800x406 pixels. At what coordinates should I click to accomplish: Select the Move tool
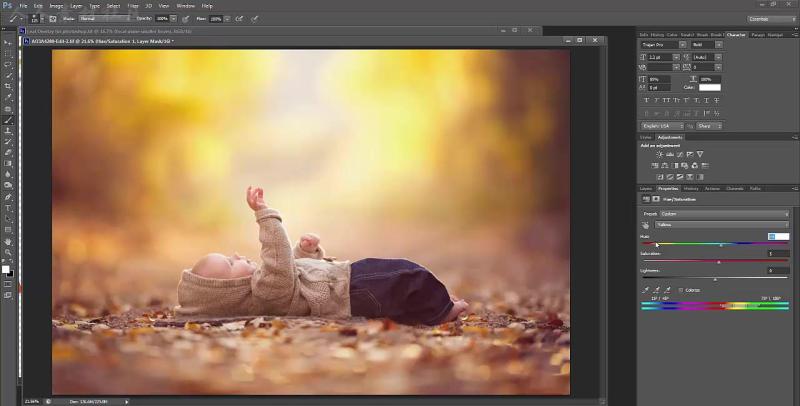click(8, 42)
